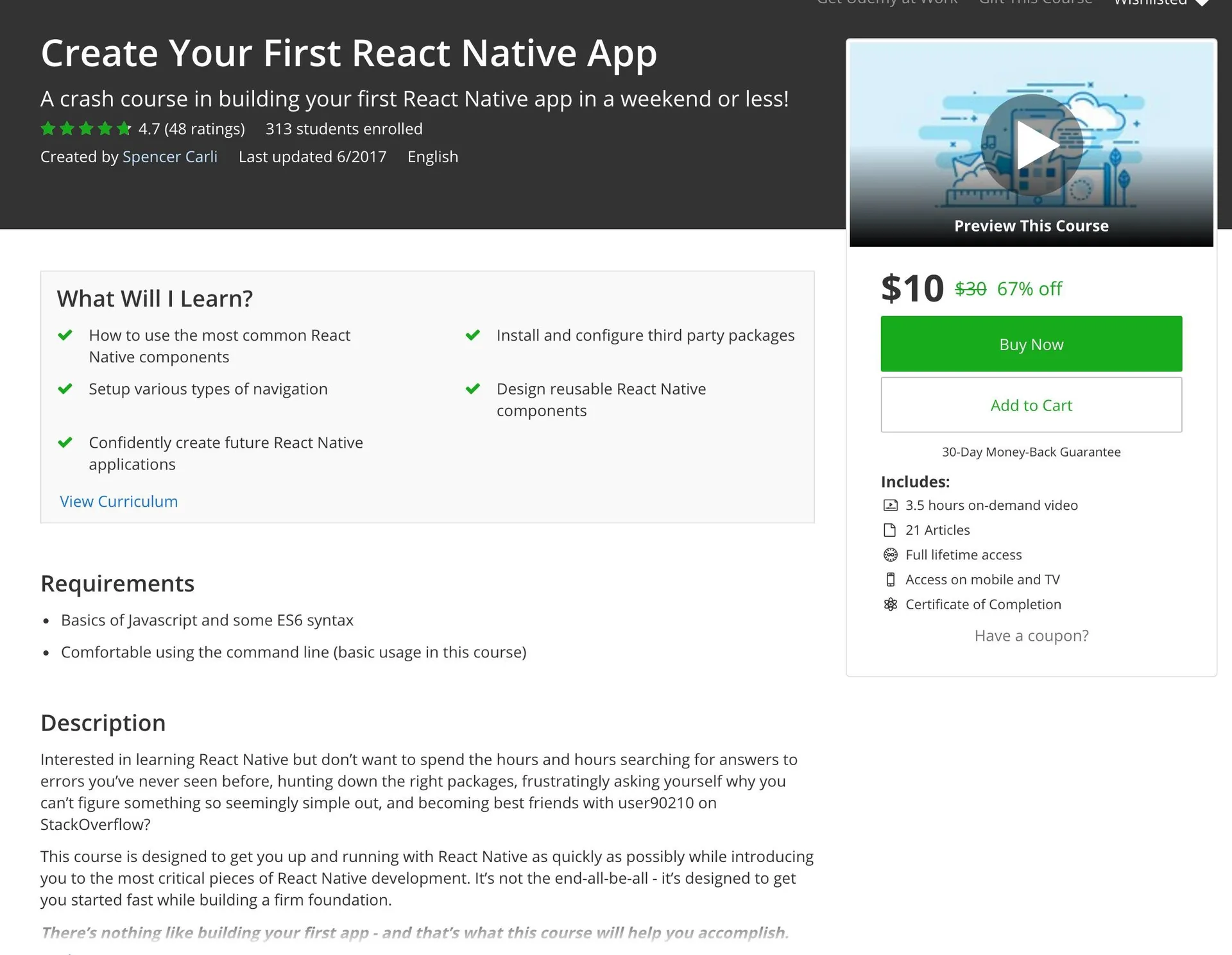Image resolution: width=1232 pixels, height=955 pixels.
Task: Open the View Curriculum link
Action: (119, 502)
